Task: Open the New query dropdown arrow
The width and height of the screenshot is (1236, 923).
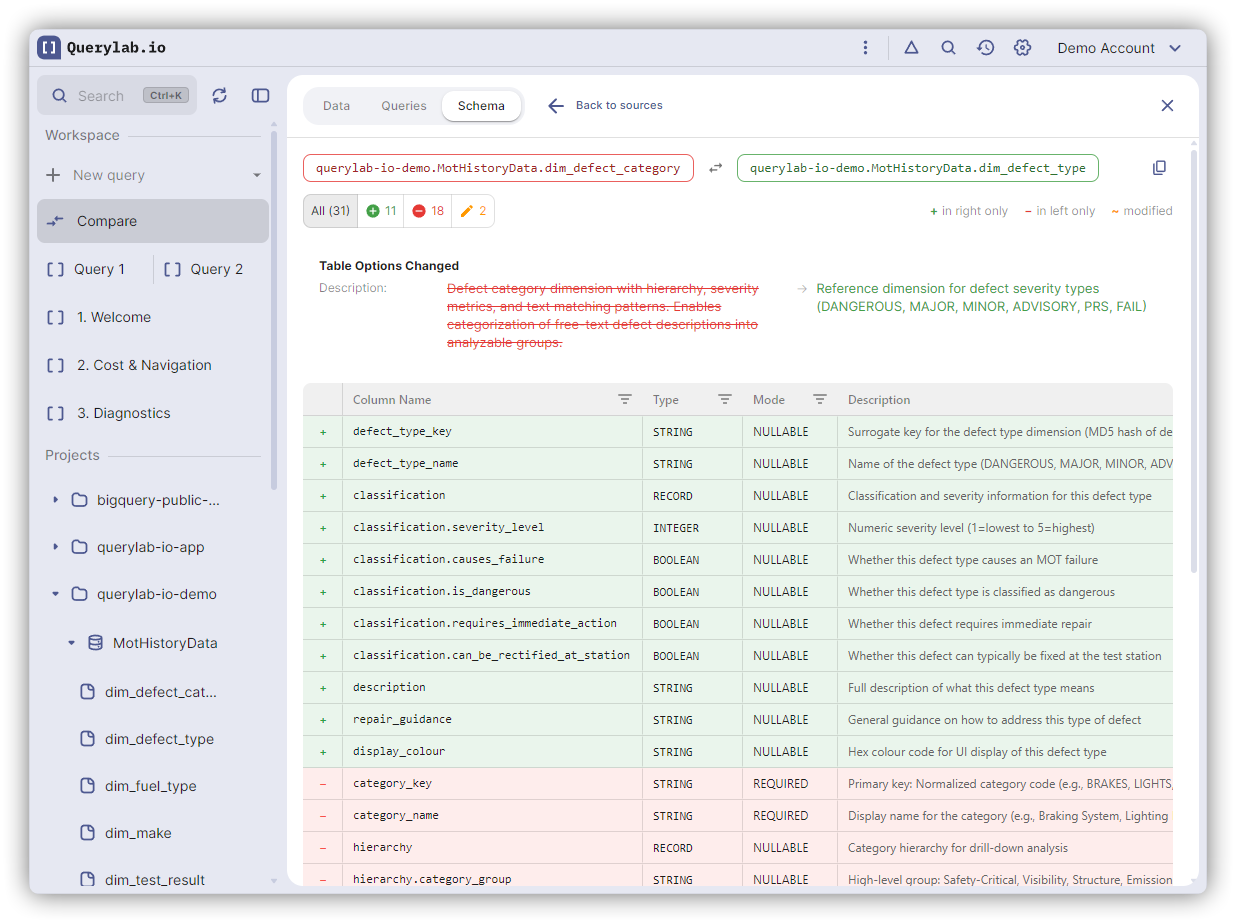Action: point(256,175)
